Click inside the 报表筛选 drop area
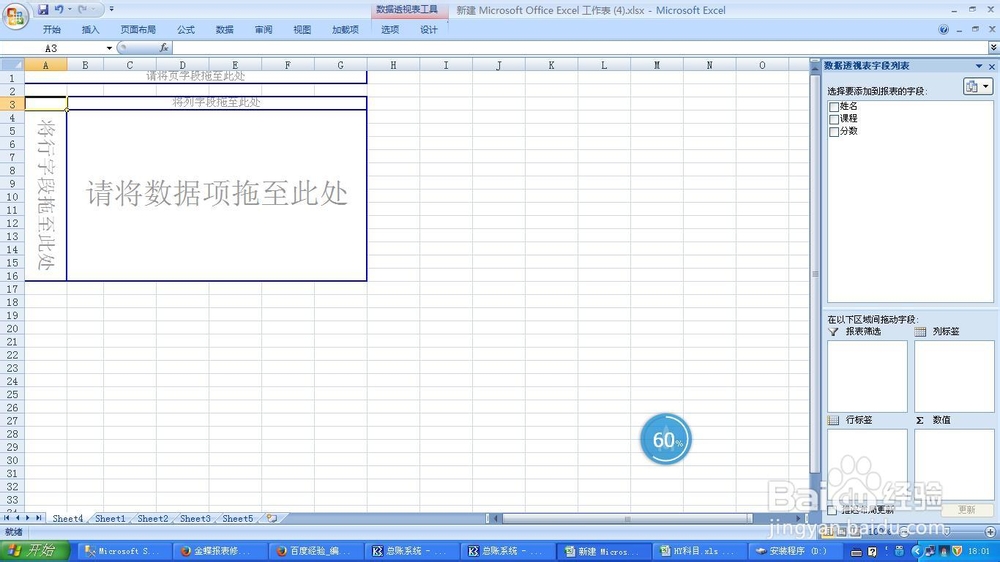The image size is (1000, 562). (867, 376)
